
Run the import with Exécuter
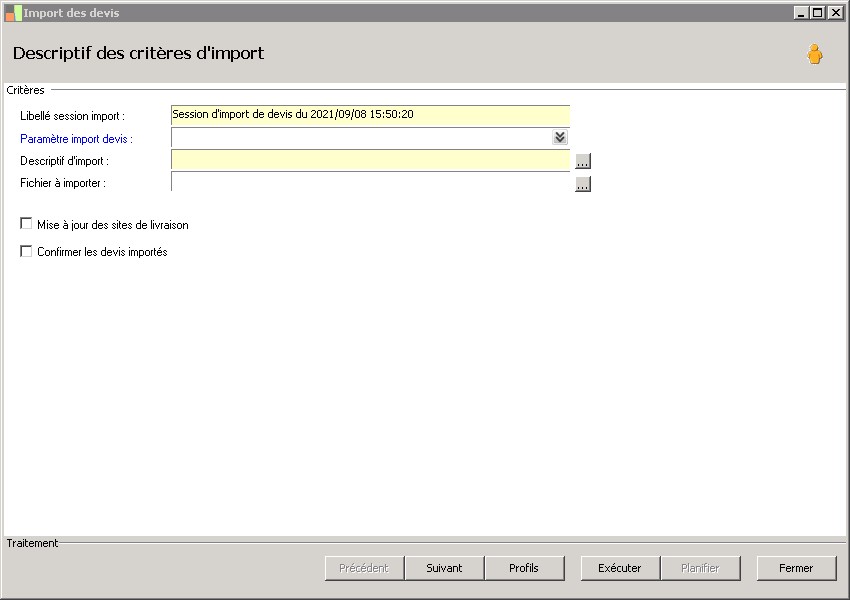[620, 568]
